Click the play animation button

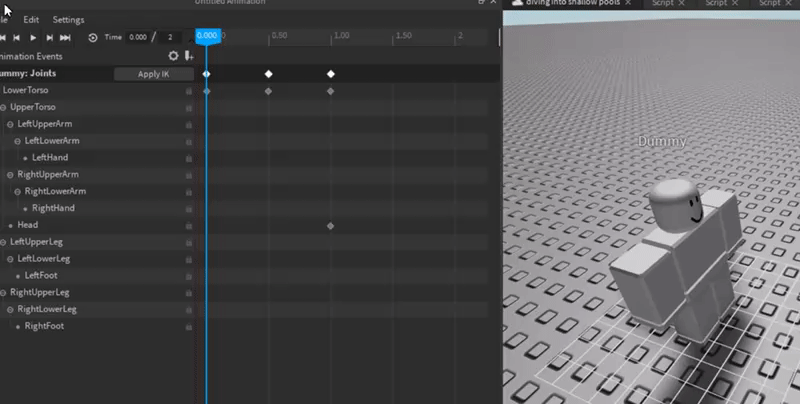click(33, 37)
